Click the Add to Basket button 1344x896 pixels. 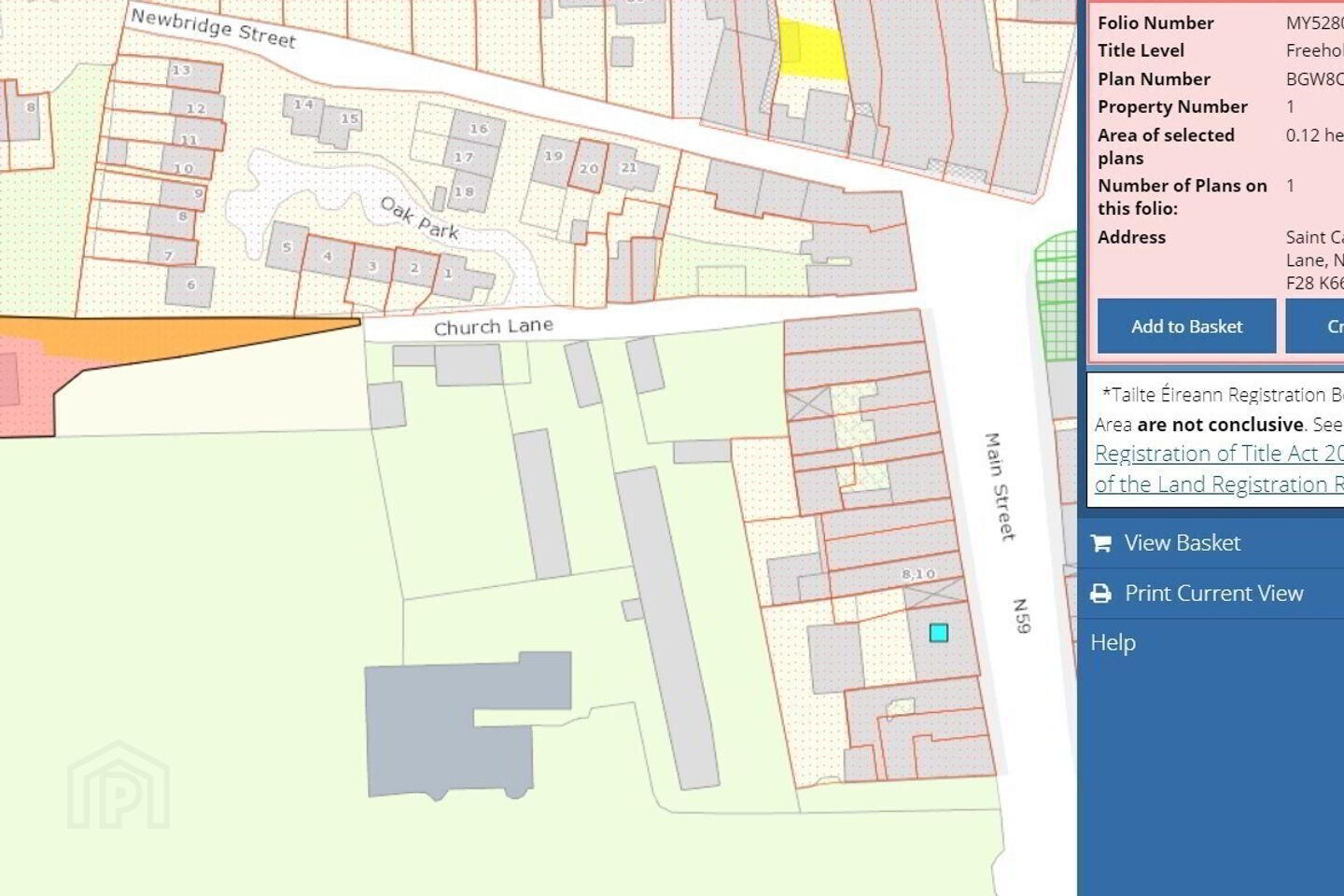pyautogui.click(x=1186, y=326)
